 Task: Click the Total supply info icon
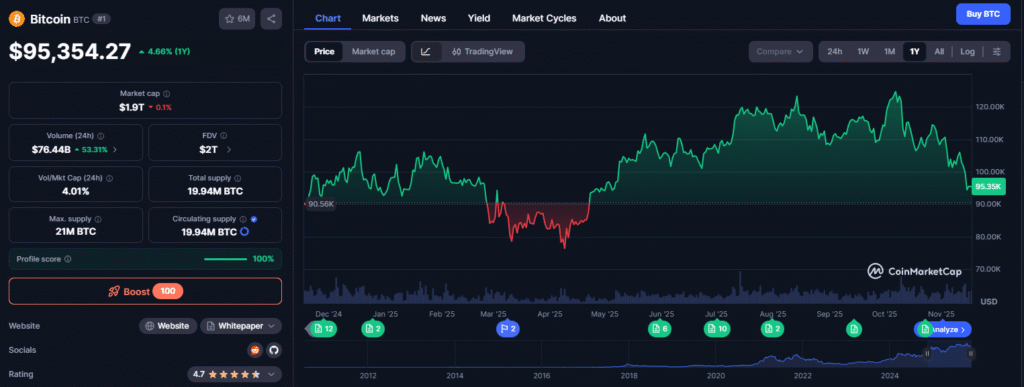coord(238,178)
